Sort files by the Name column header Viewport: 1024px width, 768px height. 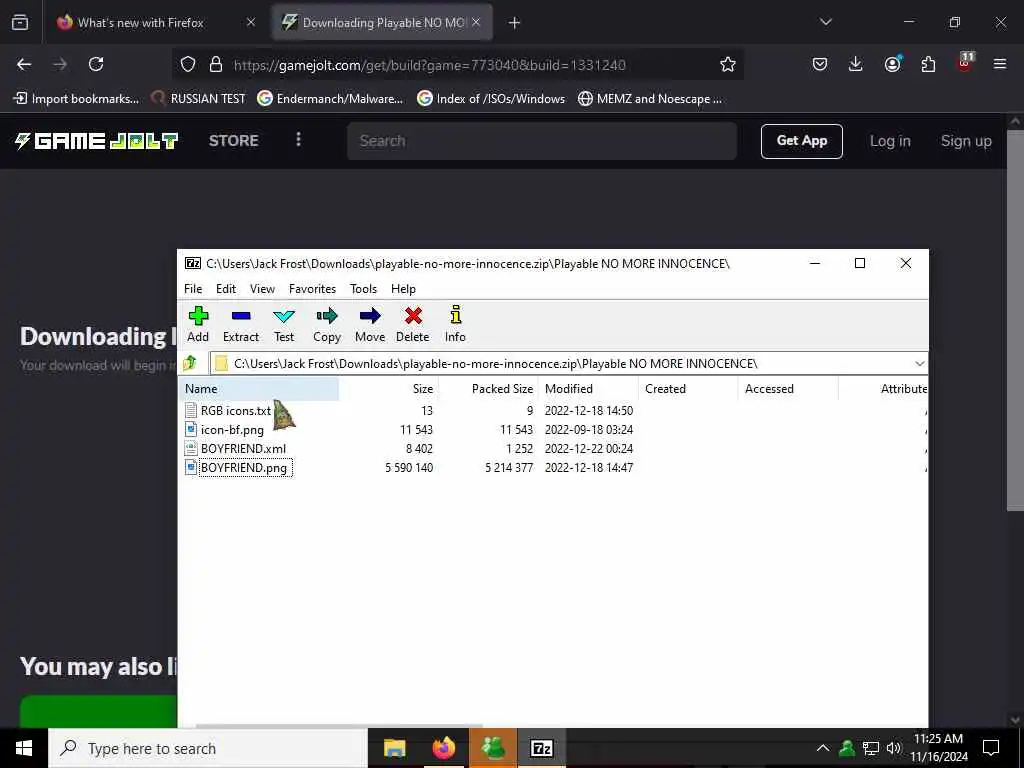(x=259, y=389)
